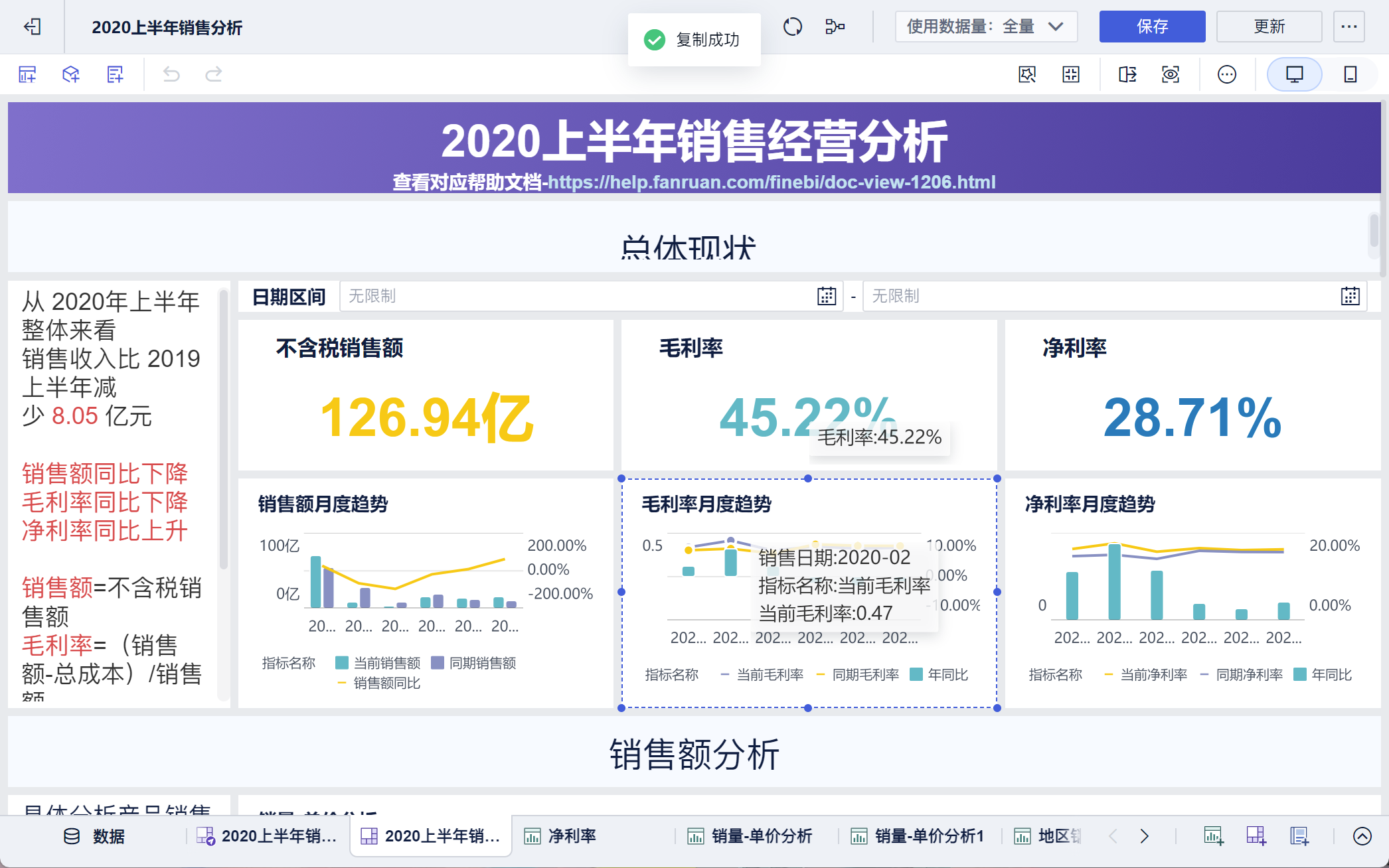
Task: Click the start date calendar icon
Action: tap(826, 296)
